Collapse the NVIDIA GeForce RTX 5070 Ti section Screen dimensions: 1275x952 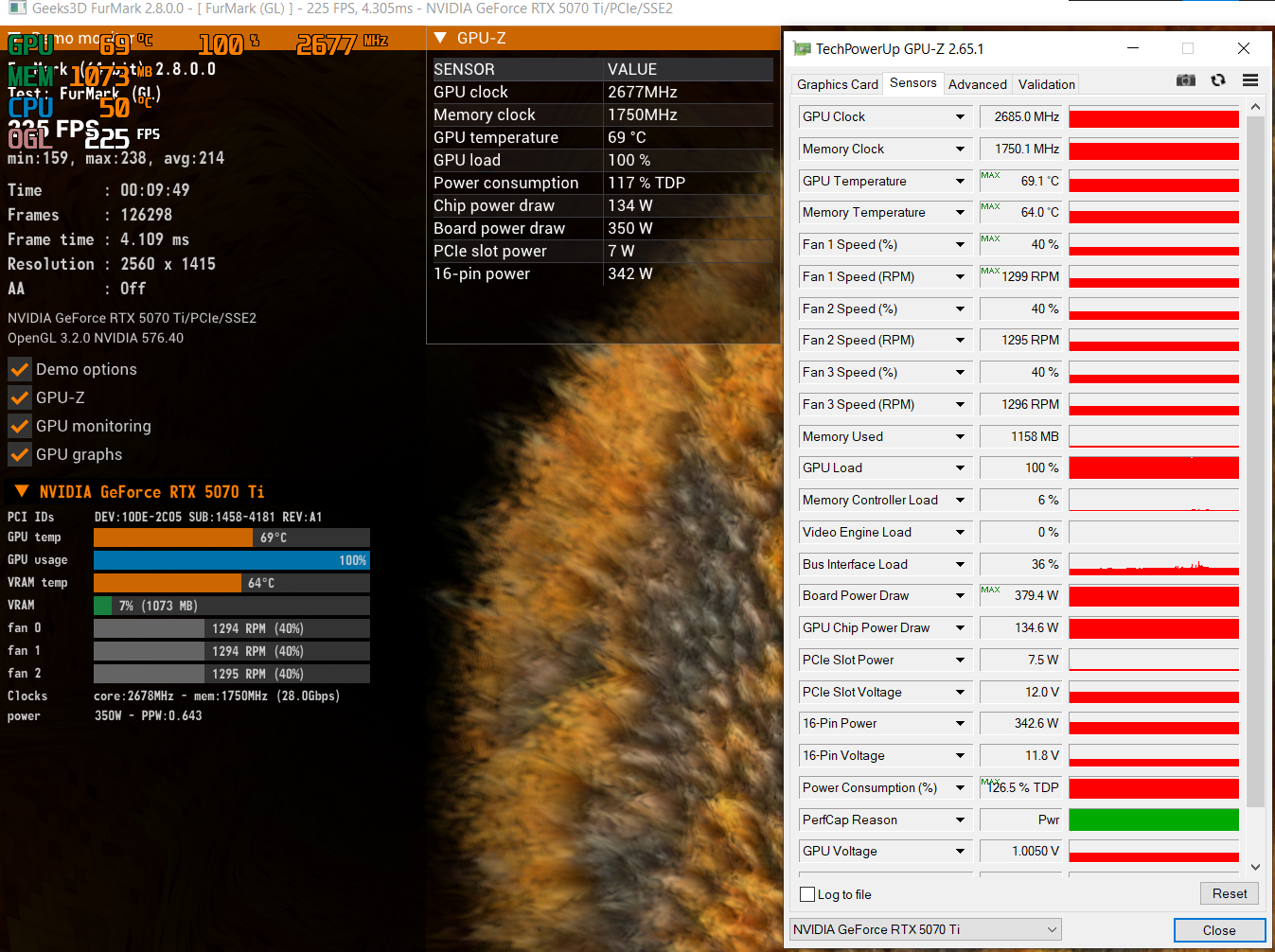[22, 491]
